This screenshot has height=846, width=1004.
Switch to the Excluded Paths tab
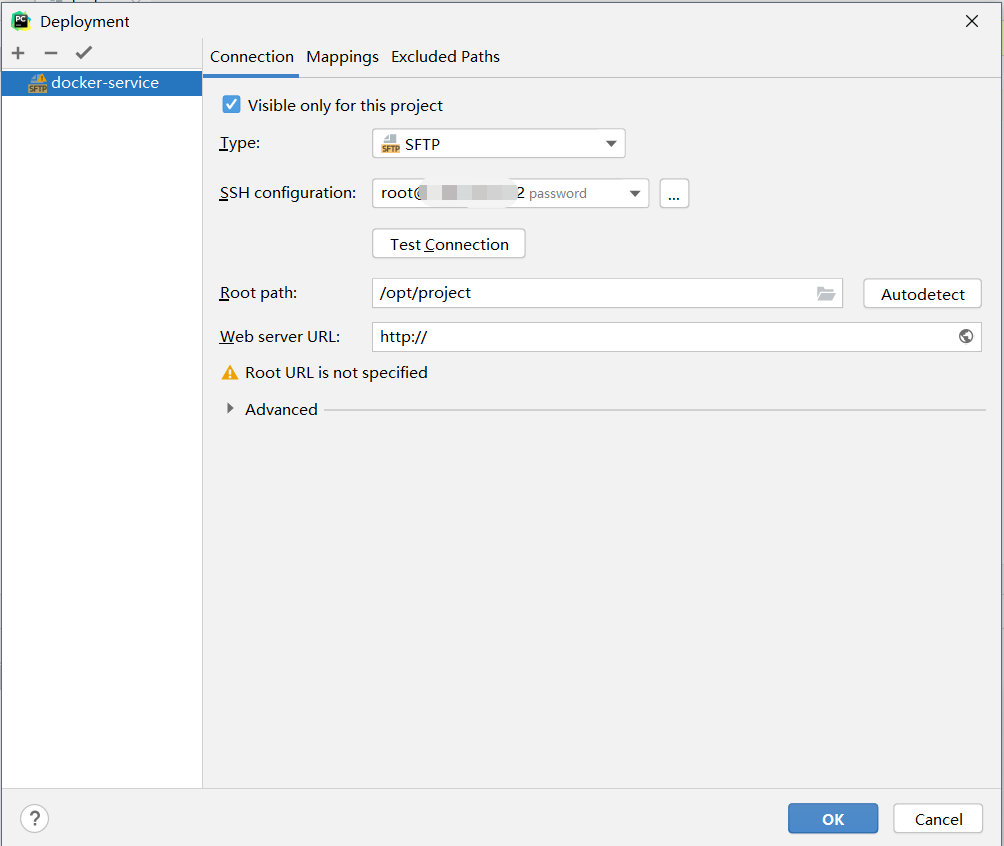[445, 57]
